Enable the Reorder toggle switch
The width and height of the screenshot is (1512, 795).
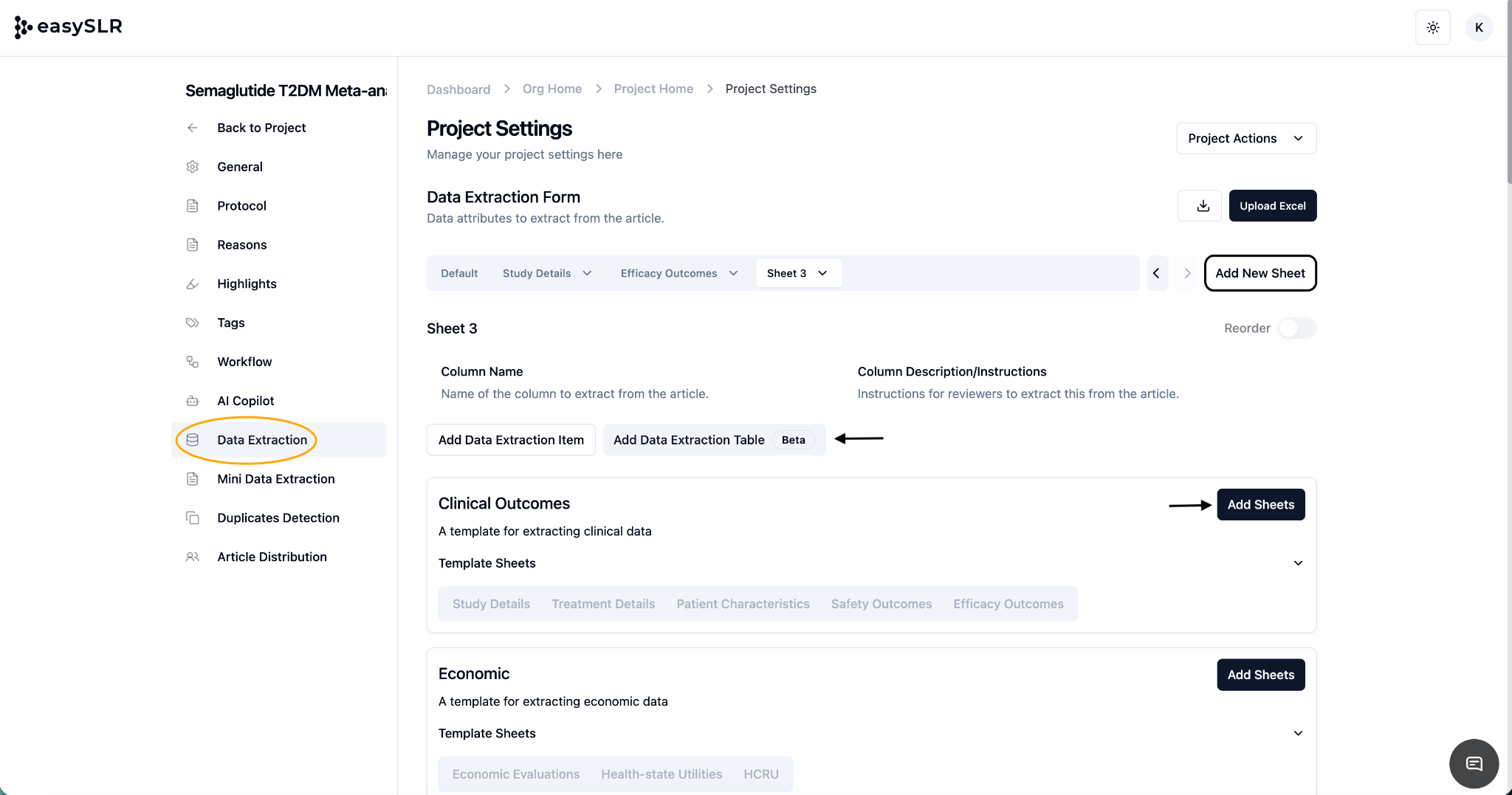[x=1296, y=328]
